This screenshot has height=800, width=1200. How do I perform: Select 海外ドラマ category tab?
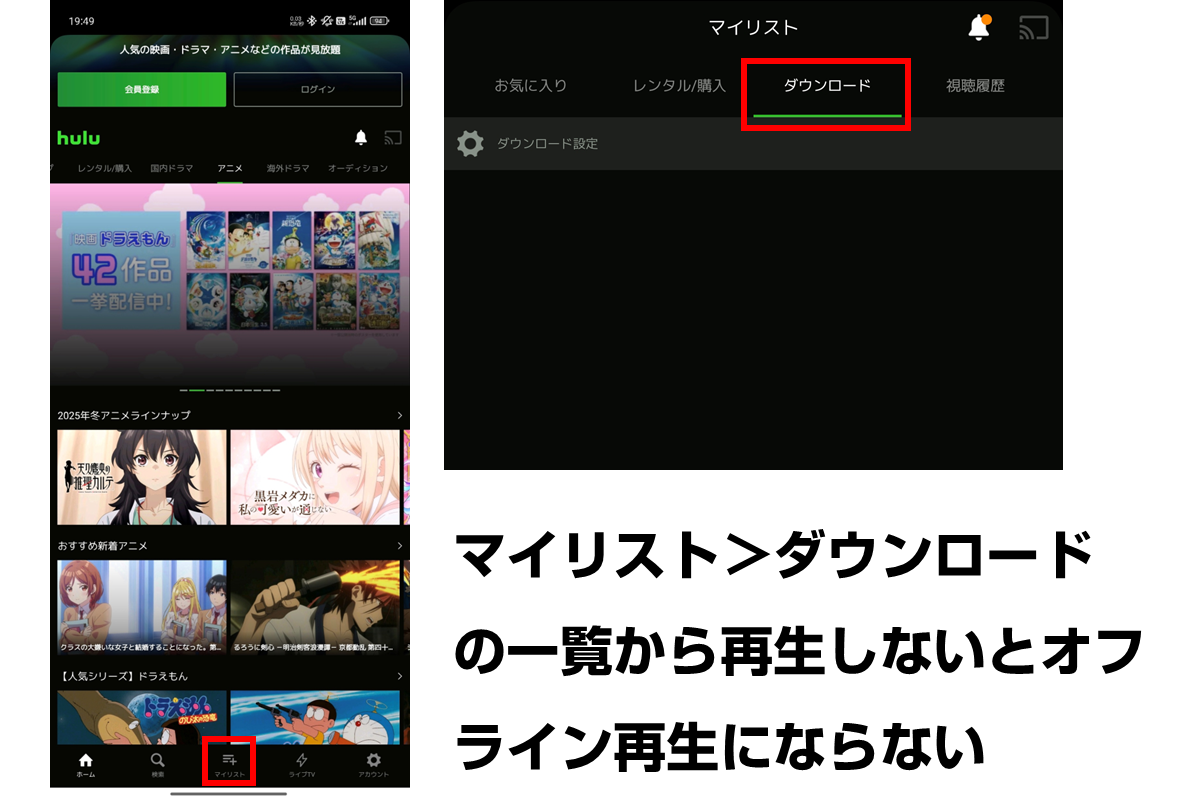coord(287,168)
